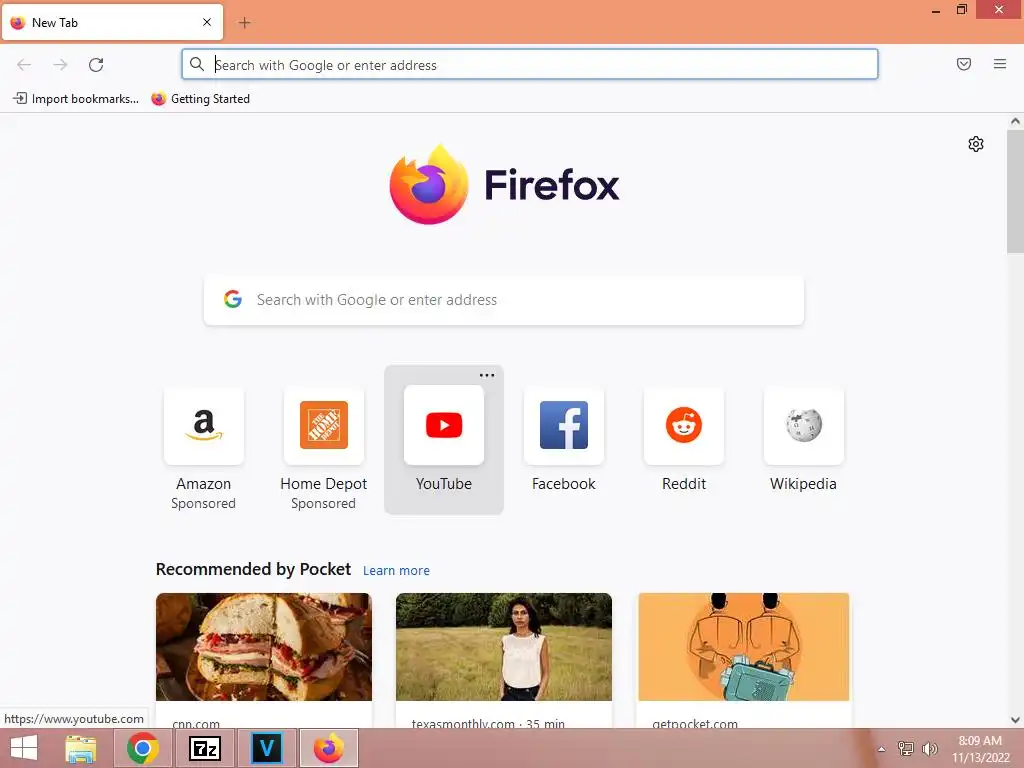Reload the current page
This screenshot has width=1024, height=768.
click(x=96, y=65)
